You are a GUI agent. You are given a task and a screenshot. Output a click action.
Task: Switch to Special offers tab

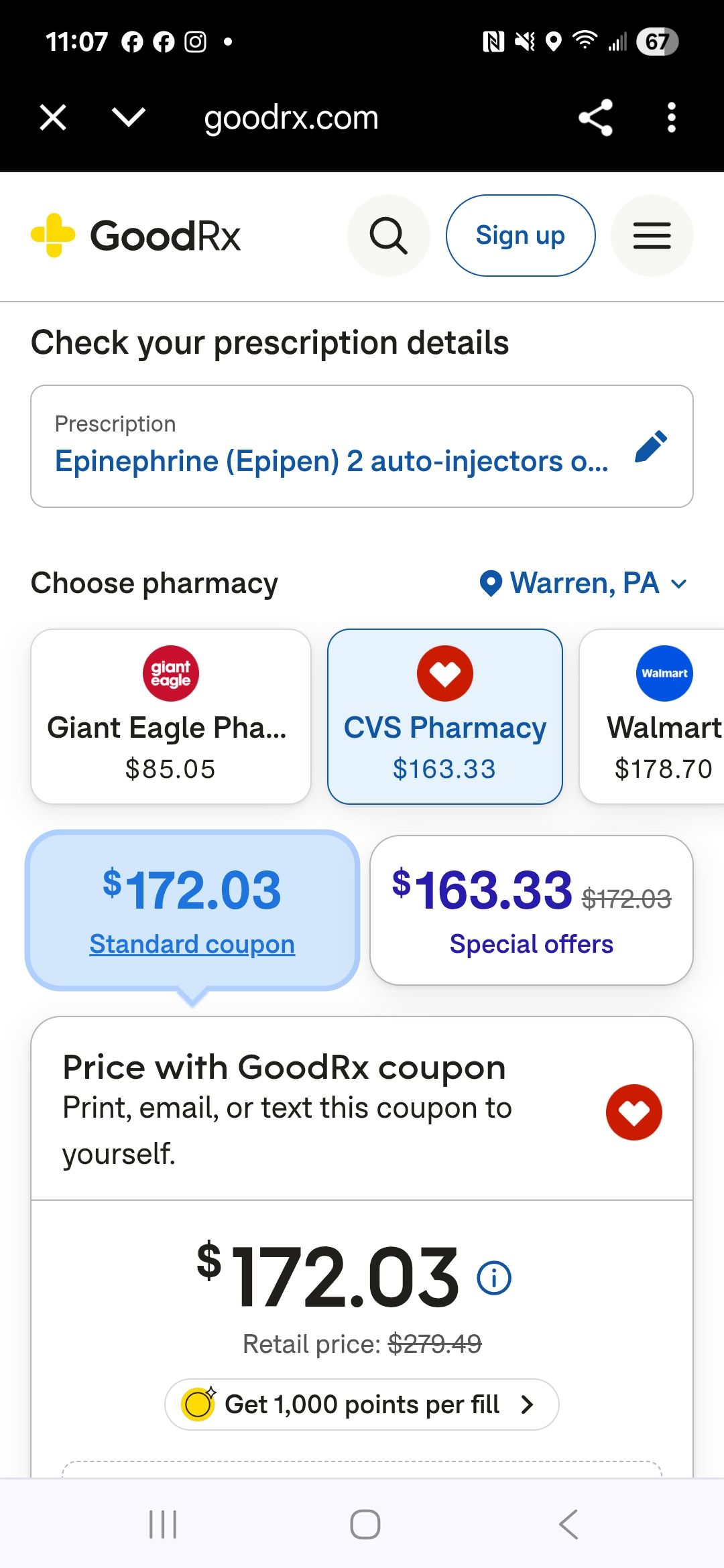coord(532,910)
